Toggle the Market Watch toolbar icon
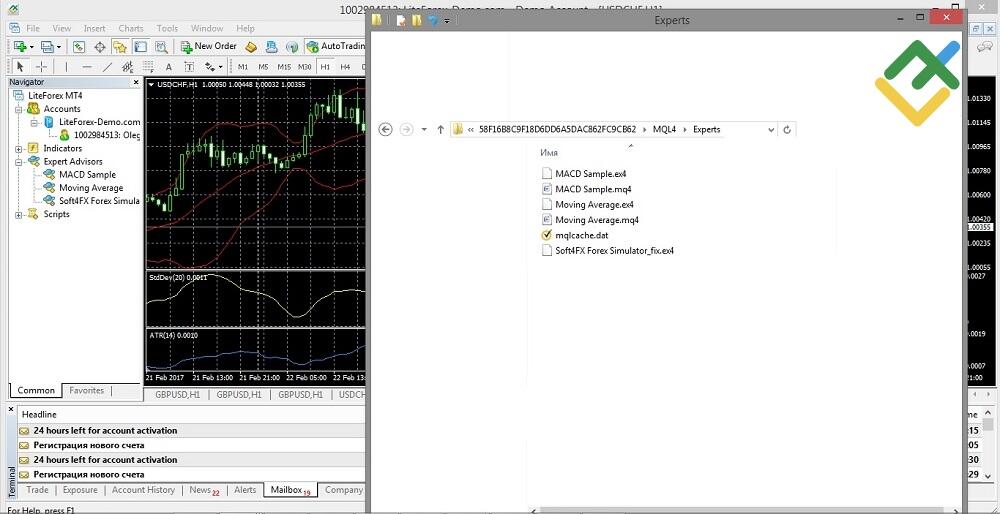 (79, 47)
